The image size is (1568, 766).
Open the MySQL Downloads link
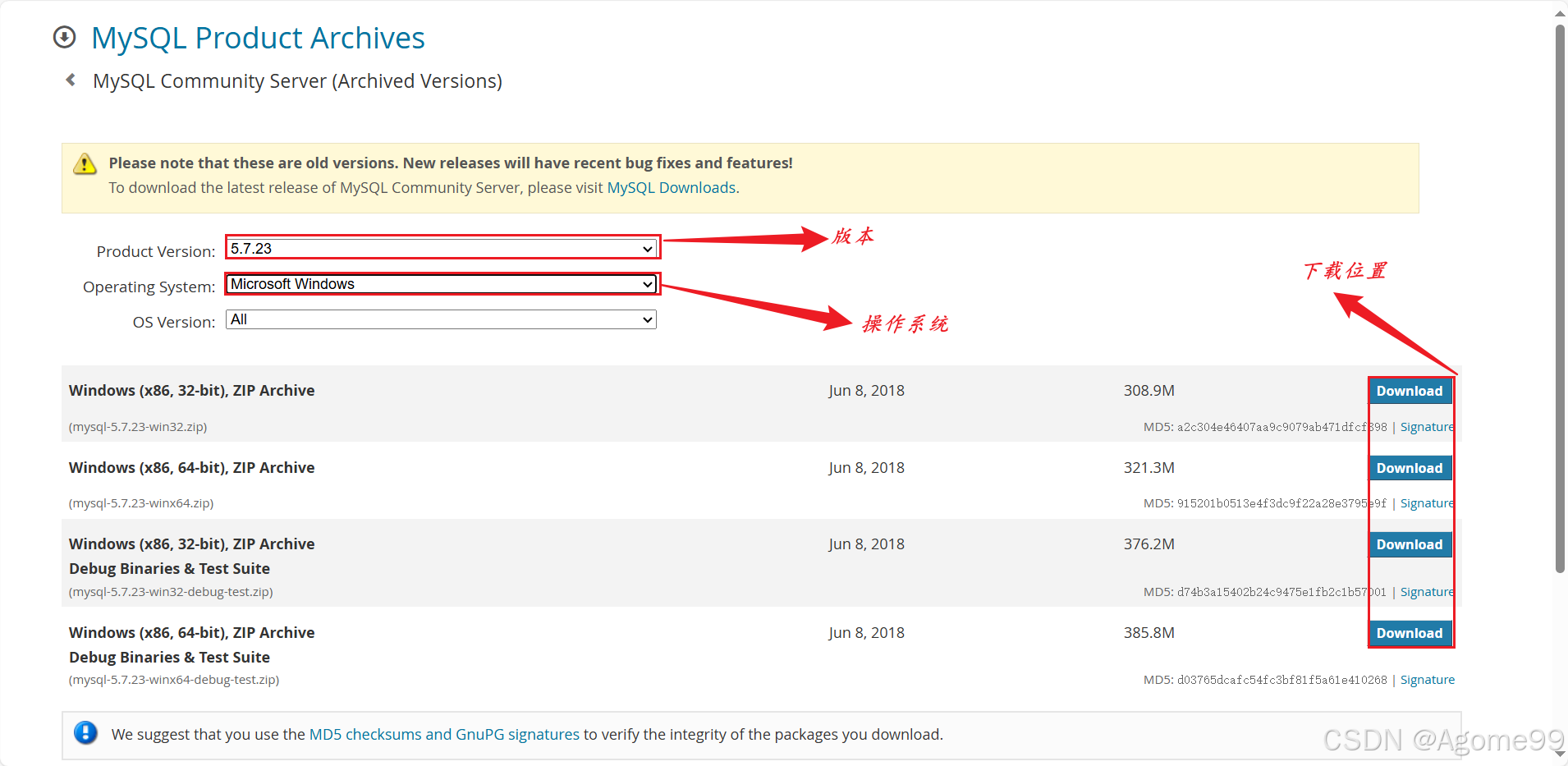coord(671,187)
